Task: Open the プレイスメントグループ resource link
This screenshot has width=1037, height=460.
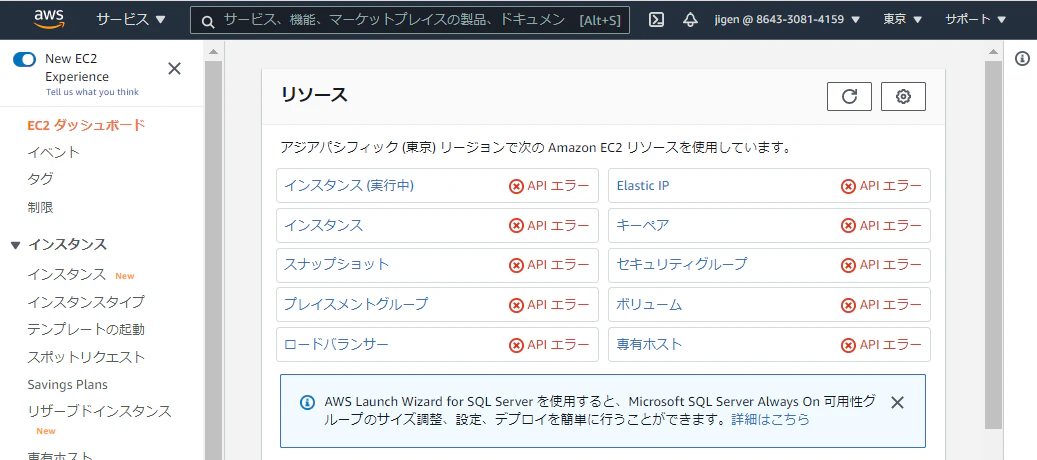Action: (356, 304)
